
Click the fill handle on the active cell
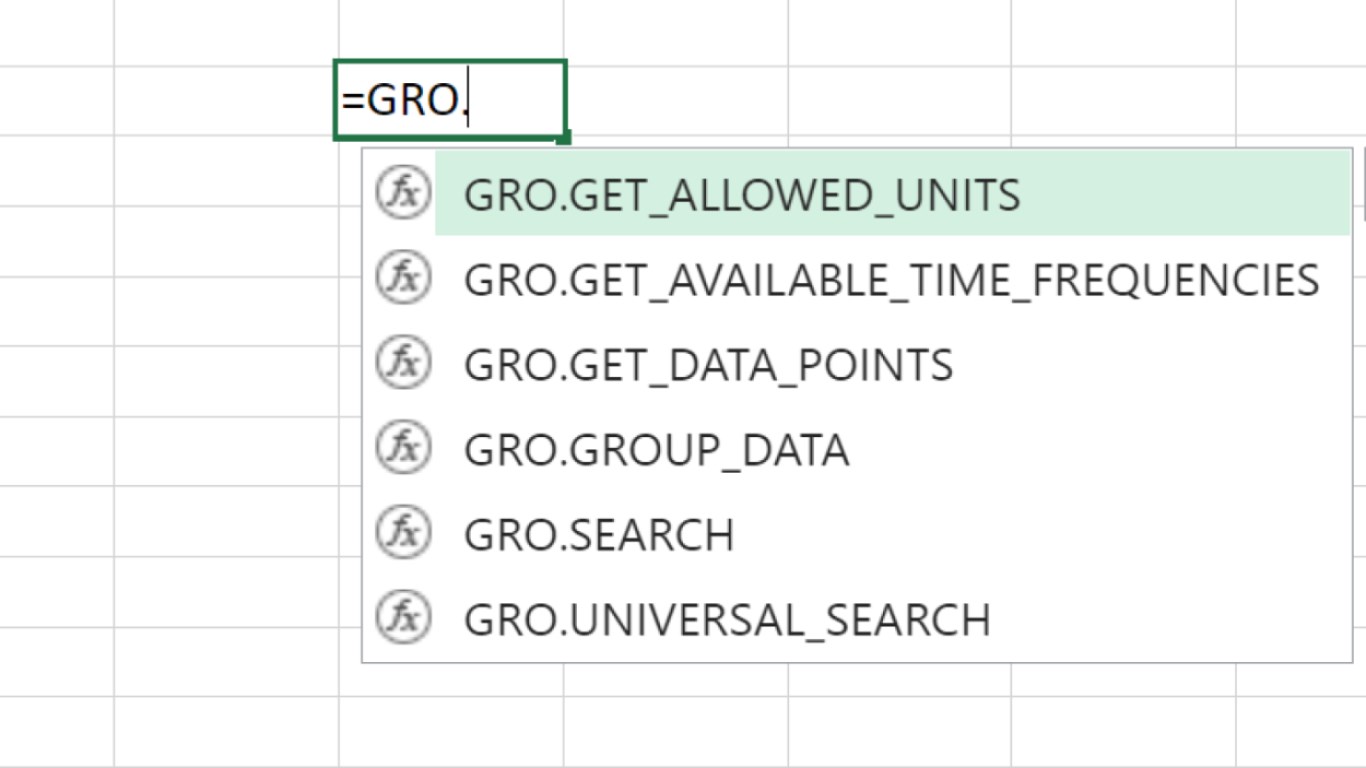point(564,137)
